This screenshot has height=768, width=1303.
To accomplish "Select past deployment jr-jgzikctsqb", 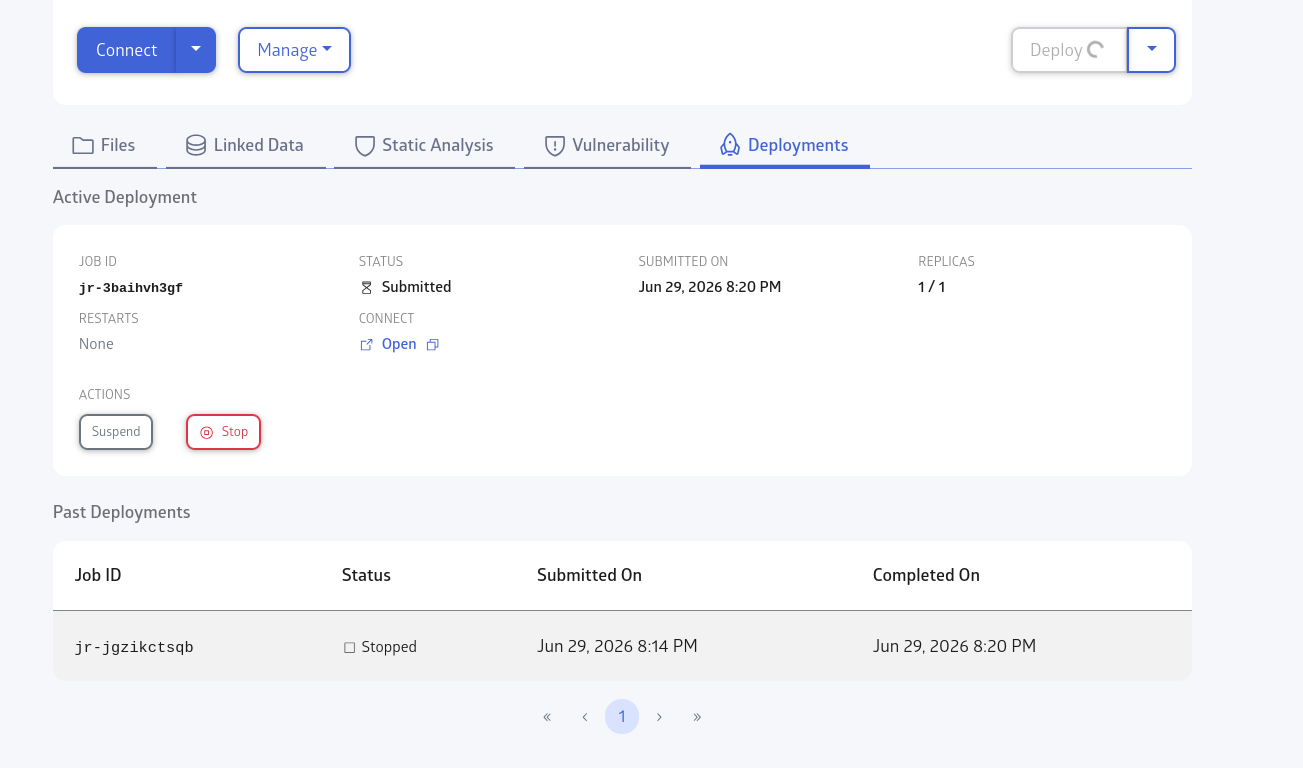I will coord(134,647).
